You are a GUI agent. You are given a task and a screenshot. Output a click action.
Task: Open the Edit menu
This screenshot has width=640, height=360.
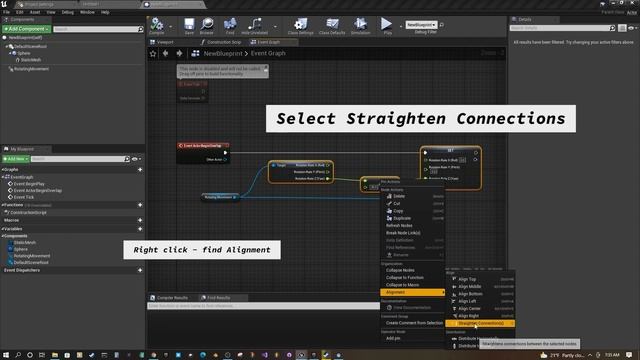(x=20, y=12)
